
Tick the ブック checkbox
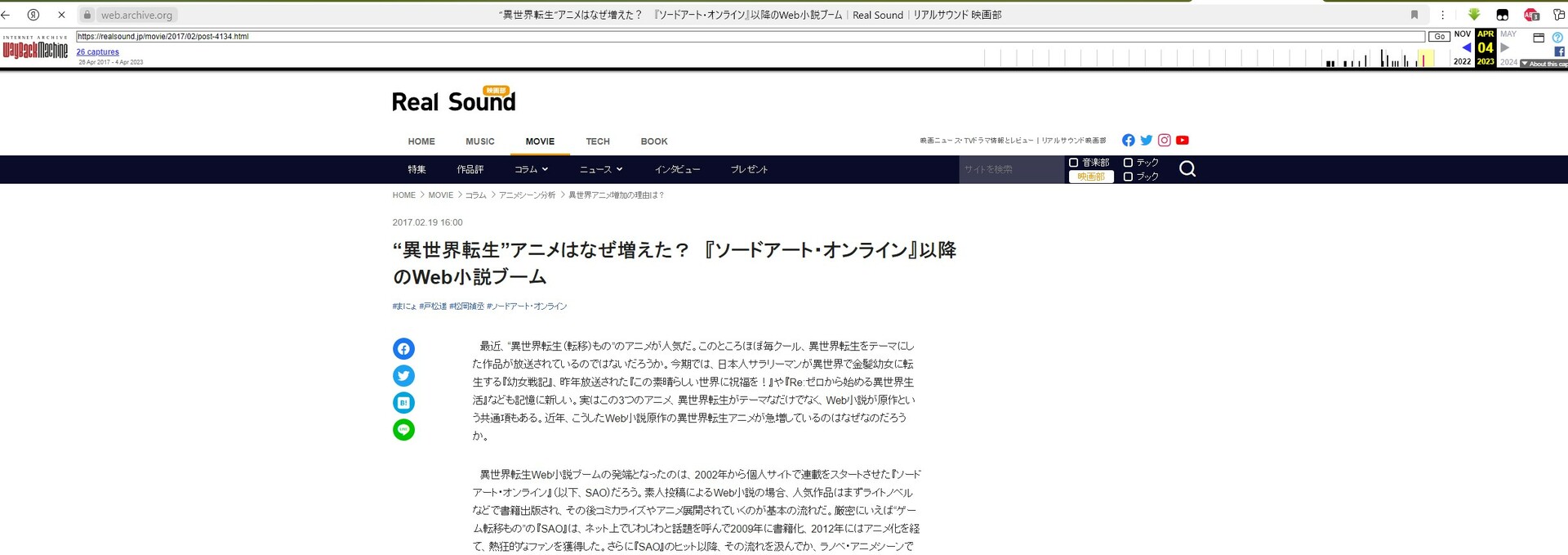point(1128,177)
